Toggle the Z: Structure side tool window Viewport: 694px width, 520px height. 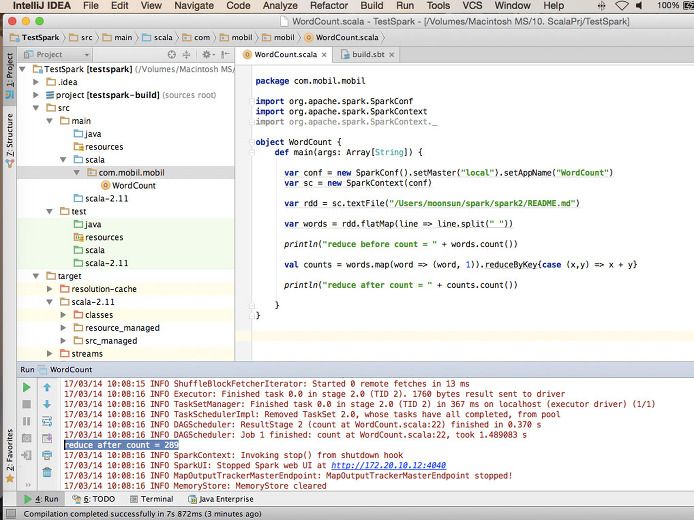pyautogui.click(x=10, y=139)
